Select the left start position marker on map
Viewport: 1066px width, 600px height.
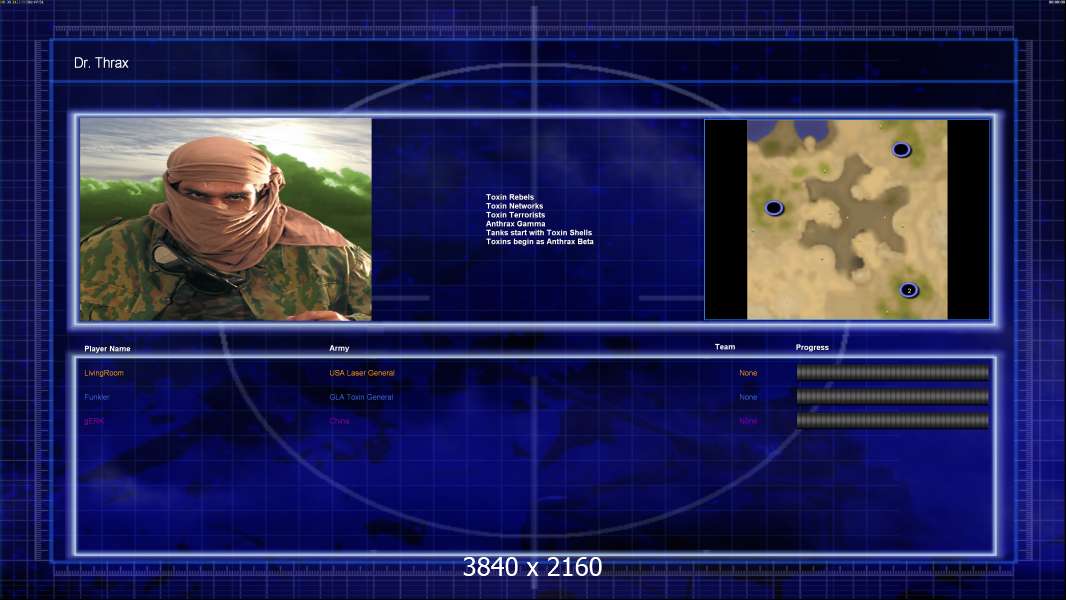pyautogui.click(x=774, y=208)
